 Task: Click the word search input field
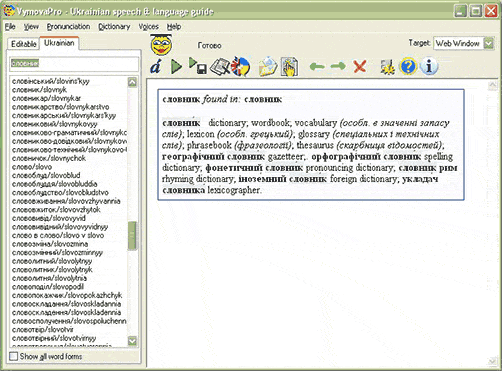pyautogui.click(x=74, y=63)
